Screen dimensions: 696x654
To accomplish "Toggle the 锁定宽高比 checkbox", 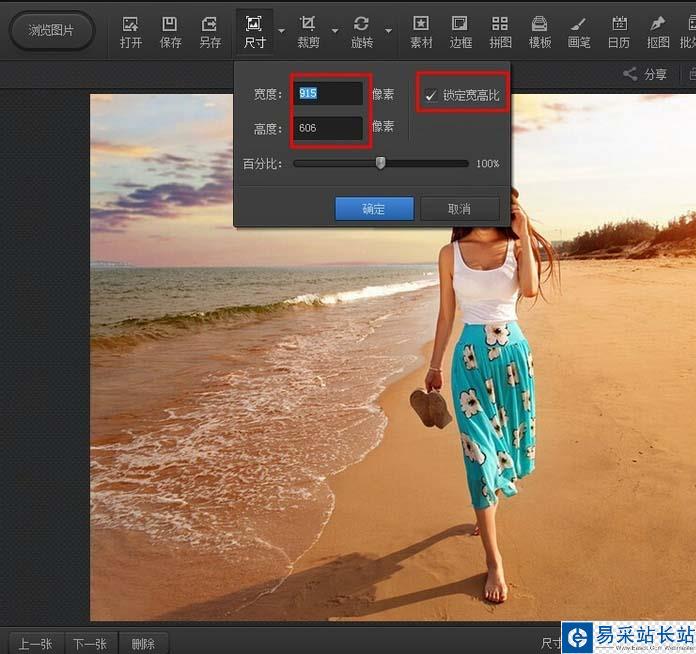I will coord(431,95).
